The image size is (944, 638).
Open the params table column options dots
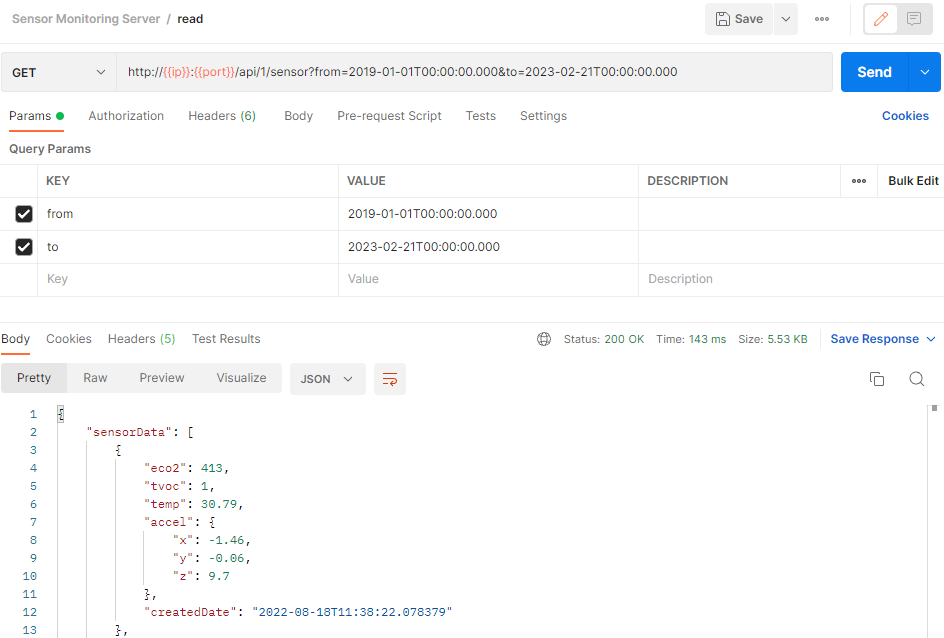(x=859, y=181)
